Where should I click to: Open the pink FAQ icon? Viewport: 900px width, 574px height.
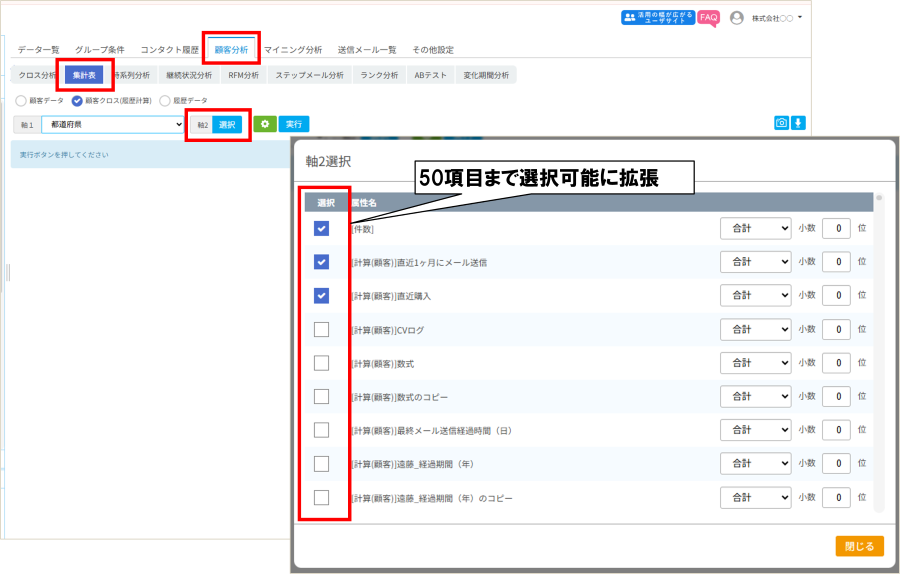708,18
